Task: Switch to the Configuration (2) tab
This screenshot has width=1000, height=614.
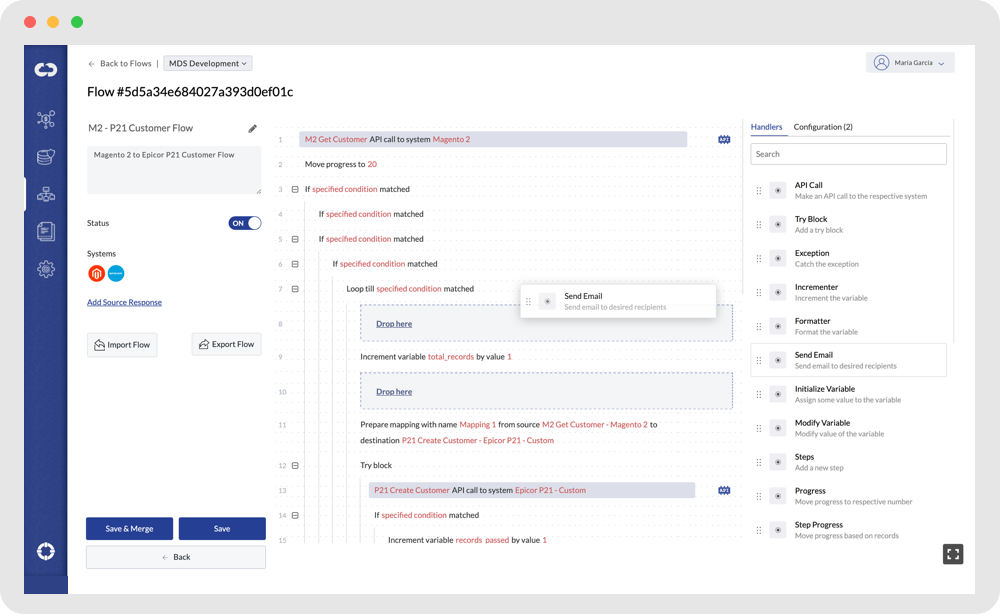Action: coord(823,127)
